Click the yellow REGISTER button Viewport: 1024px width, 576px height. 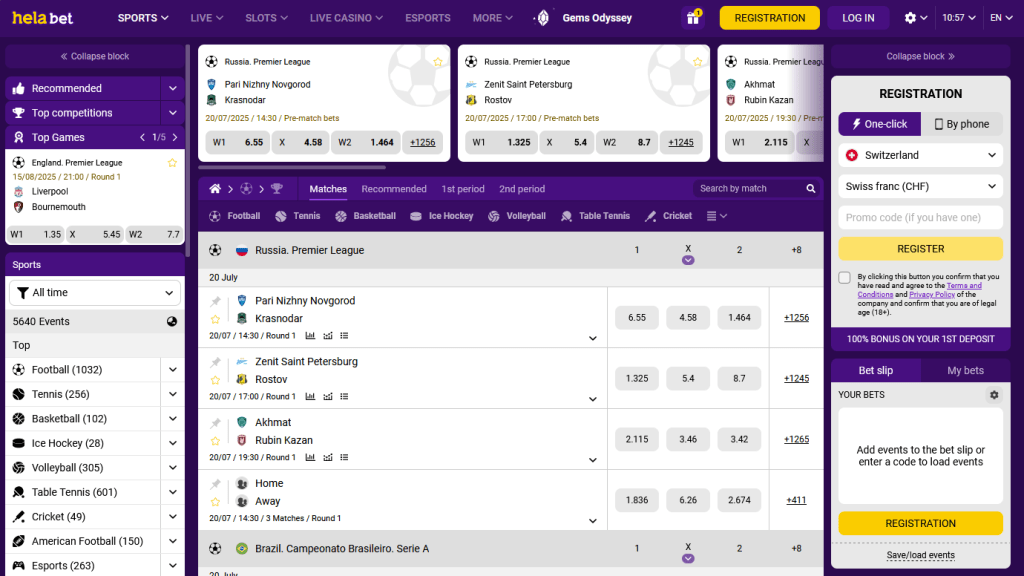pyautogui.click(x=920, y=249)
